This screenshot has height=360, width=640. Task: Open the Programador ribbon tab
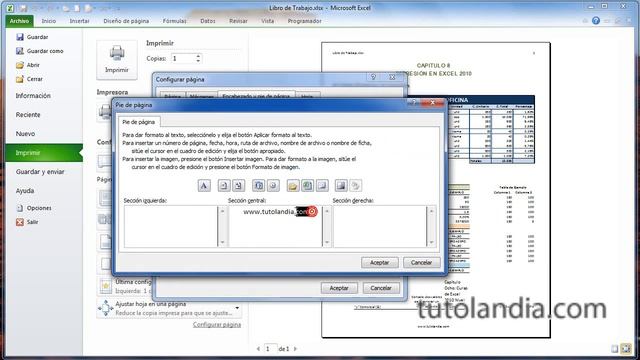304,21
